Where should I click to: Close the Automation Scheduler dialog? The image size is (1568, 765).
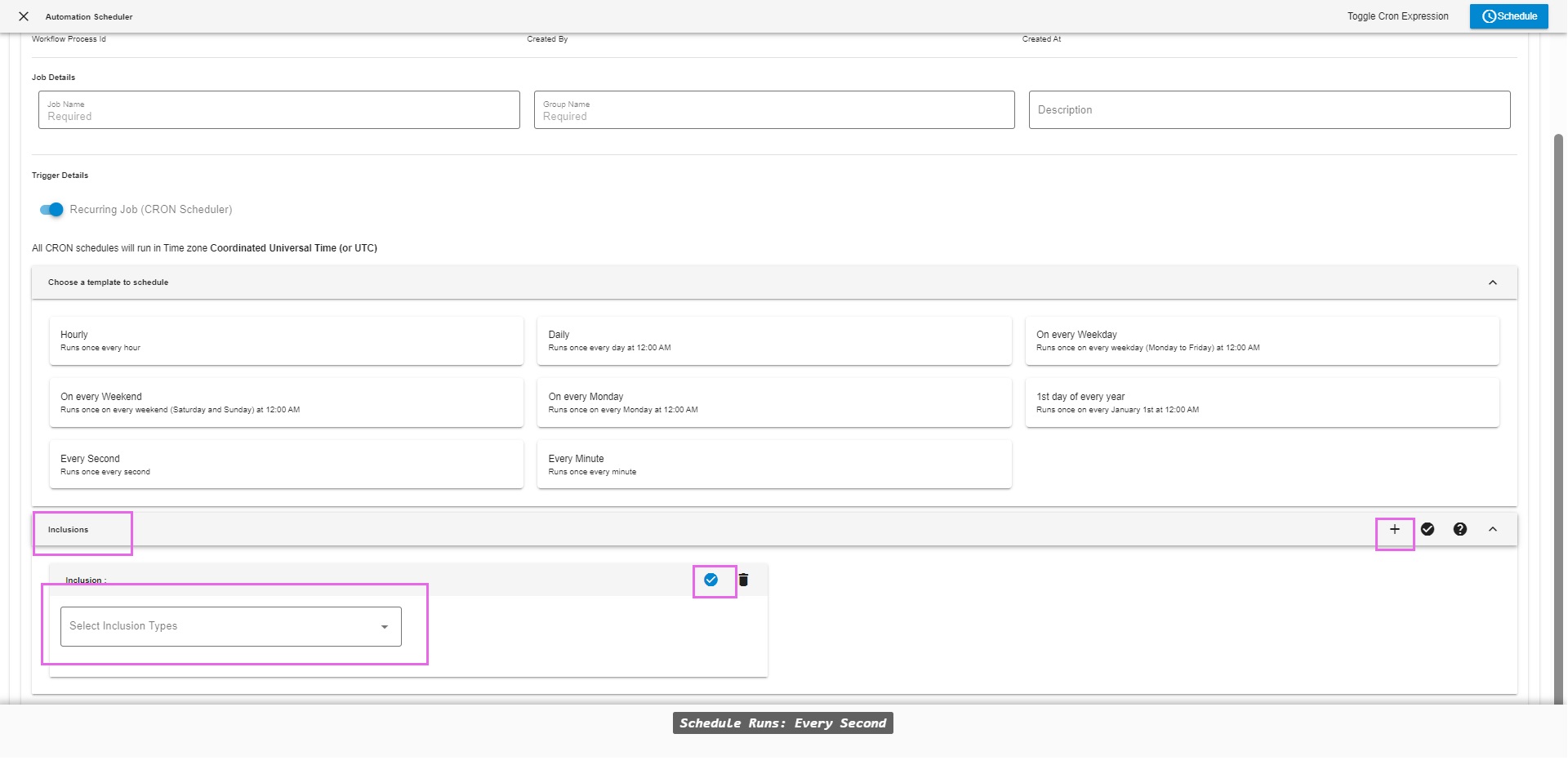pos(24,16)
